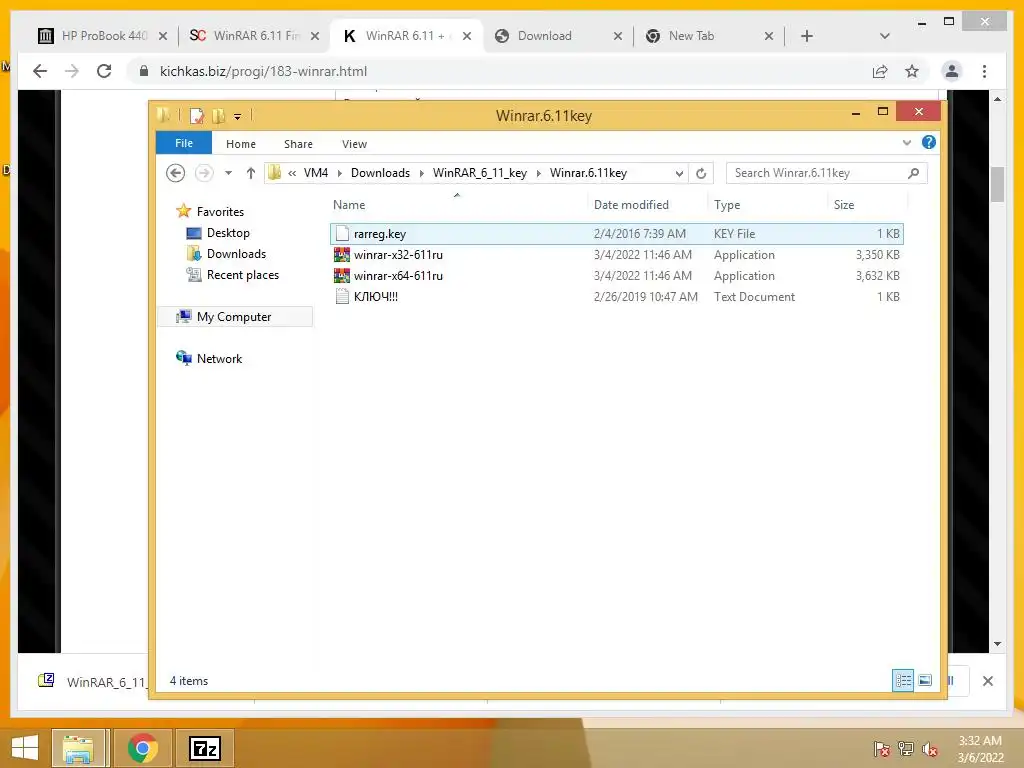Click the kichkas.biz address bar URL
Screen dimensions: 1024x768
click(x=263, y=71)
